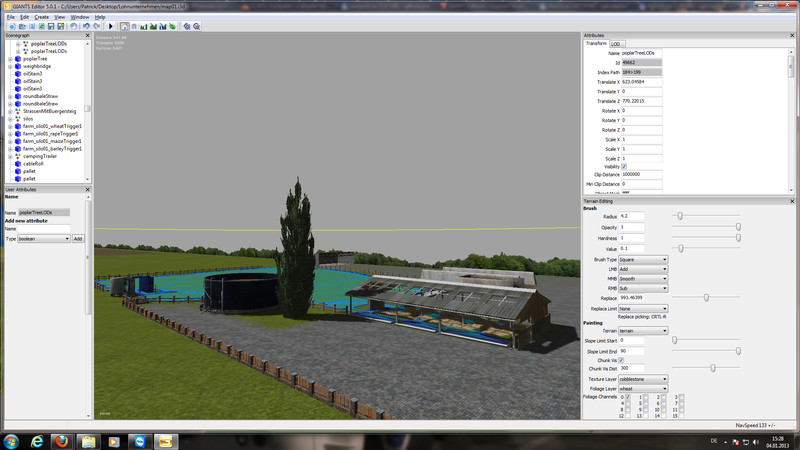Click the reload toolbar icon before Undo

point(73,26)
